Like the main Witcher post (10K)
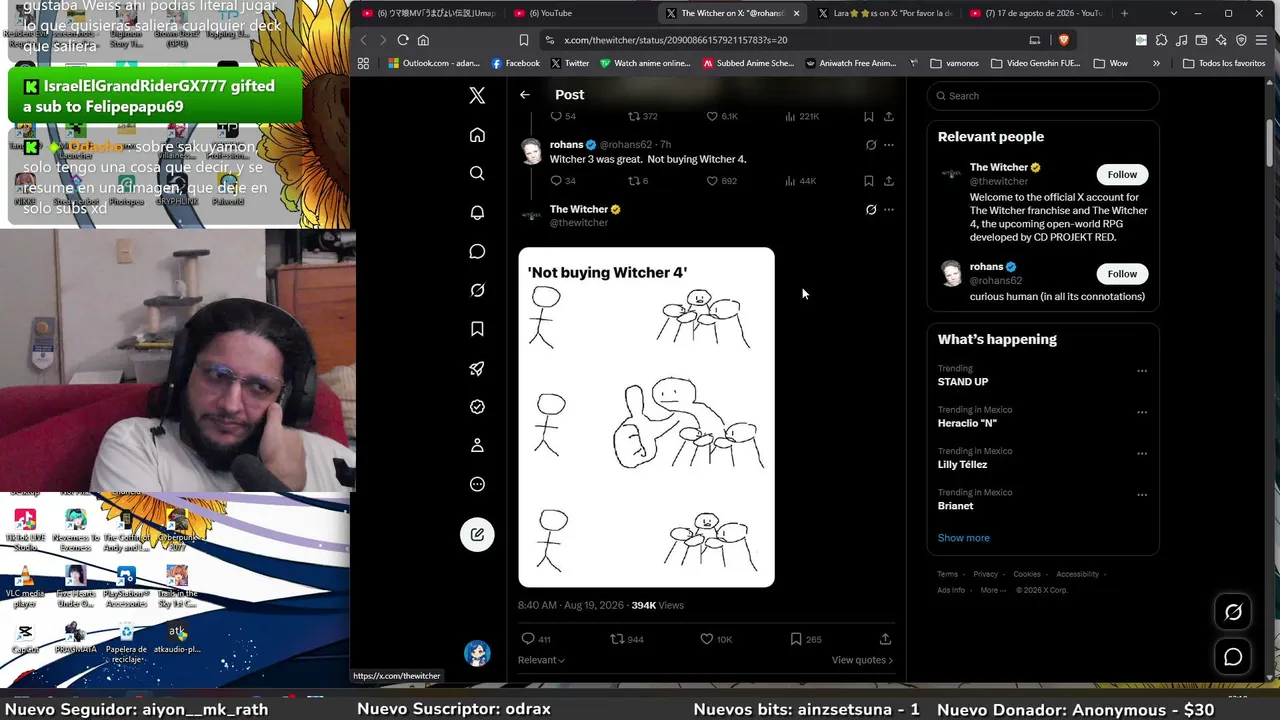The width and height of the screenshot is (1280, 720). pos(716,639)
